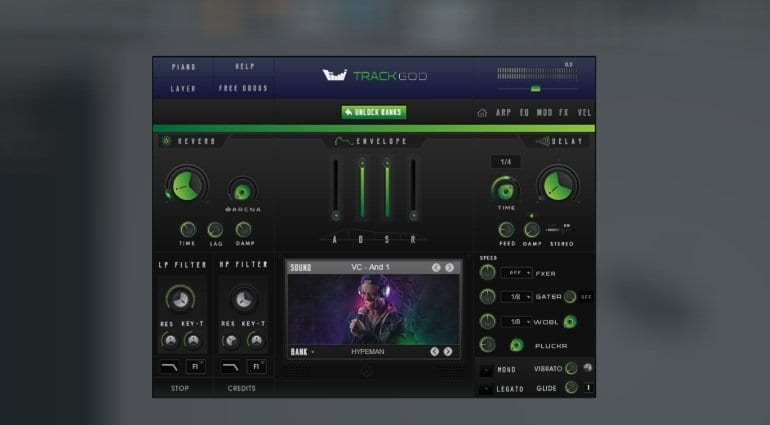The width and height of the screenshot is (770, 425).
Task: Switch to the EQ tab
Action: coord(524,113)
